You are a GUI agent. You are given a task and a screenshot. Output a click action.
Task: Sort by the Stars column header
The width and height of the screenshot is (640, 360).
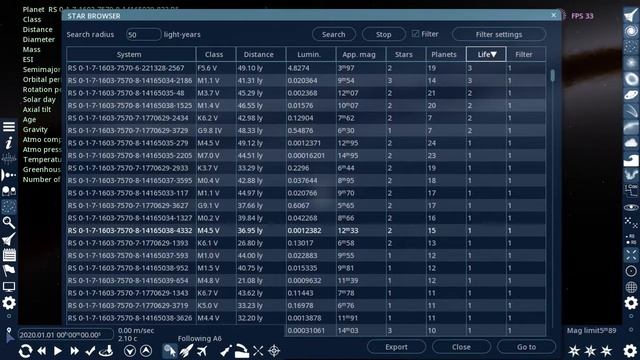point(405,54)
